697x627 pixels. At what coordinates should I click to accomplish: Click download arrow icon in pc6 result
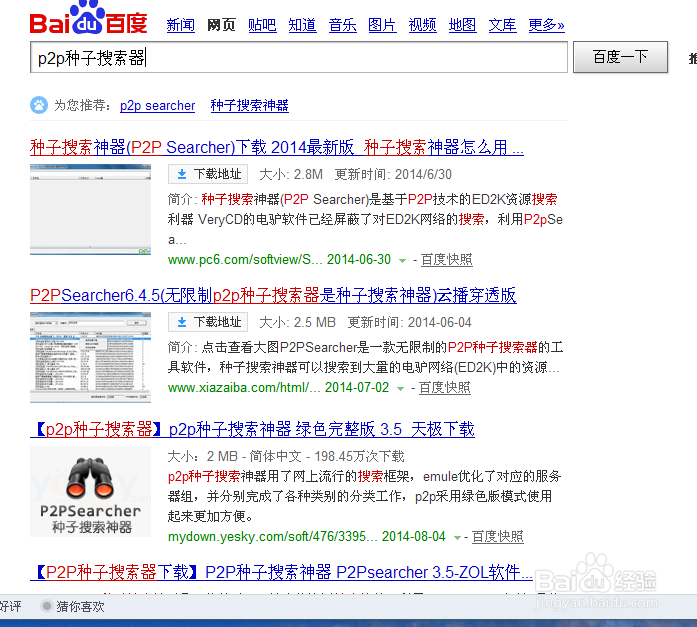(x=182, y=174)
